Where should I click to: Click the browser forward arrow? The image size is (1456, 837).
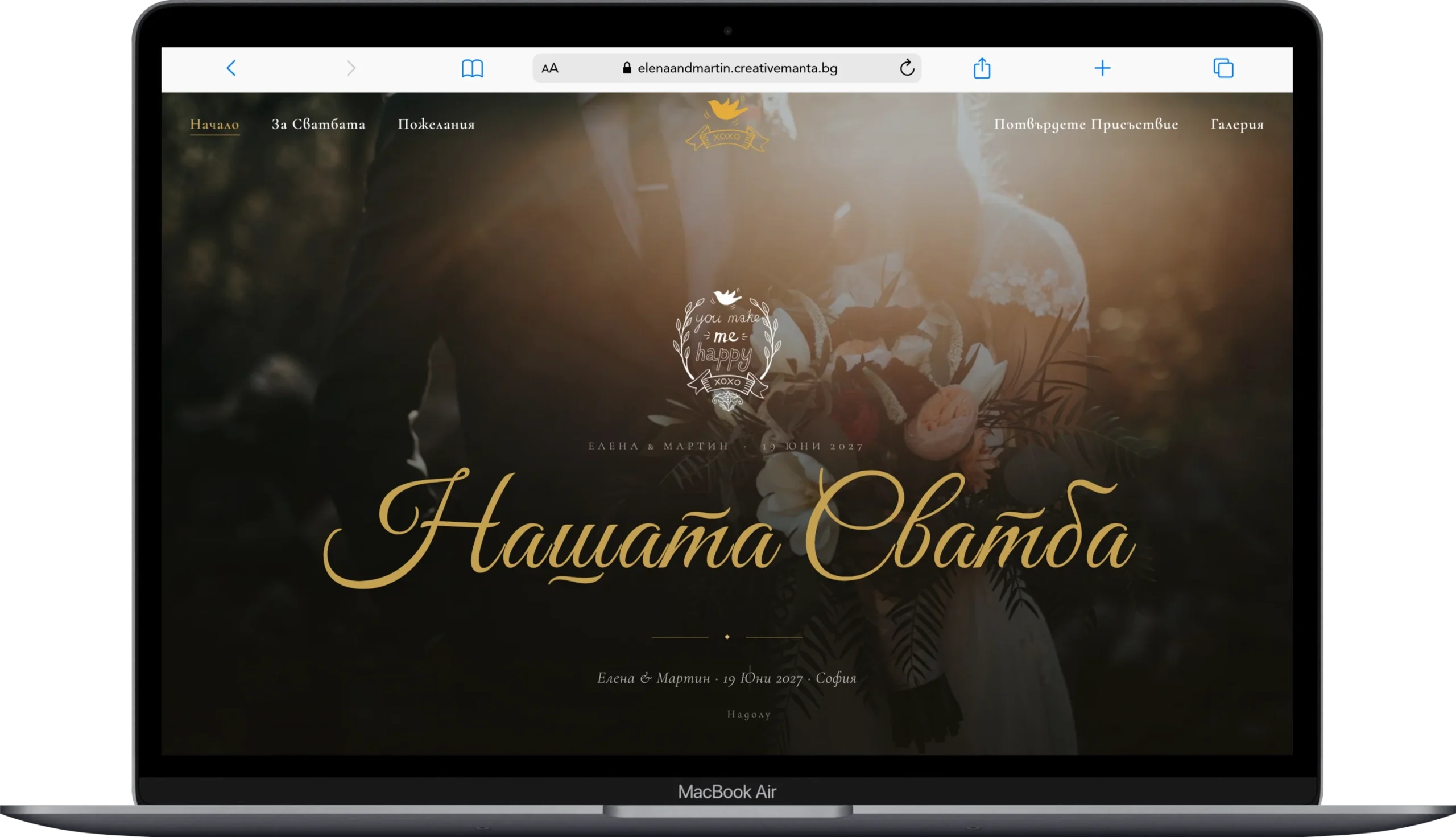click(351, 68)
